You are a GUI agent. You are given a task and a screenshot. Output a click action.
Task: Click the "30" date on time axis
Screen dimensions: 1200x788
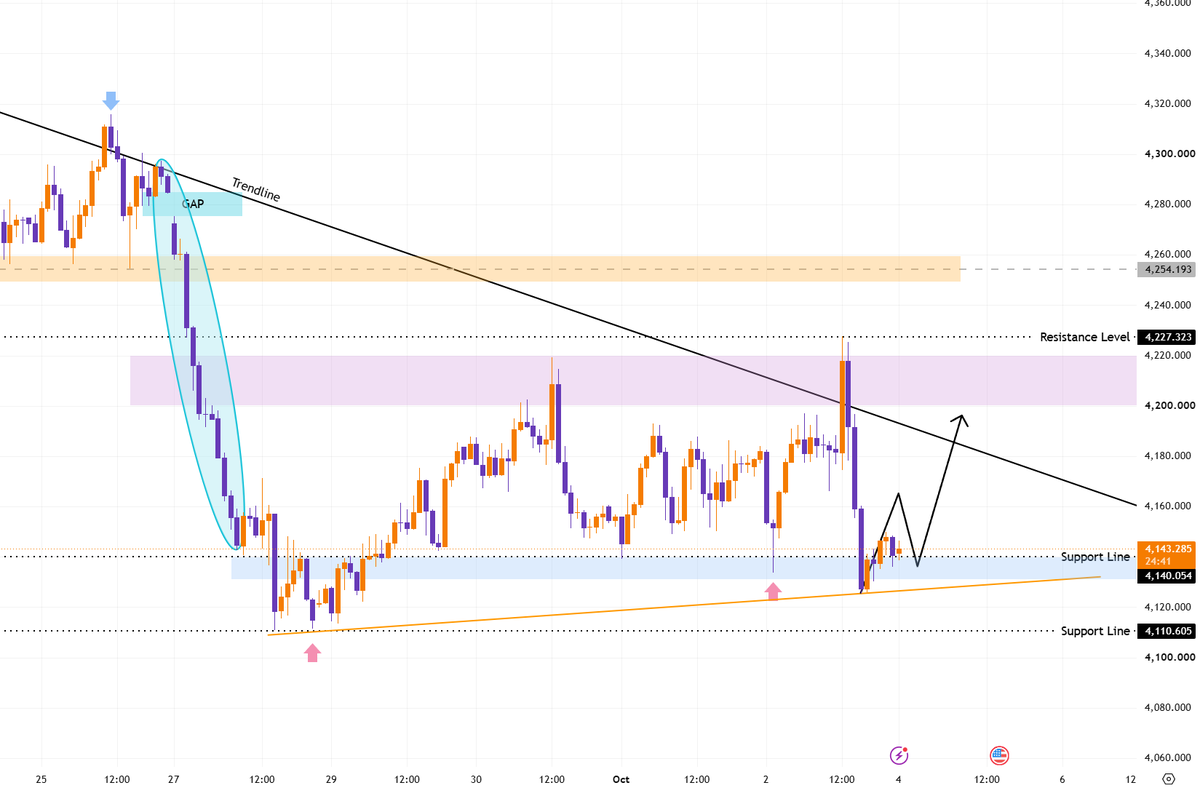tap(476, 778)
